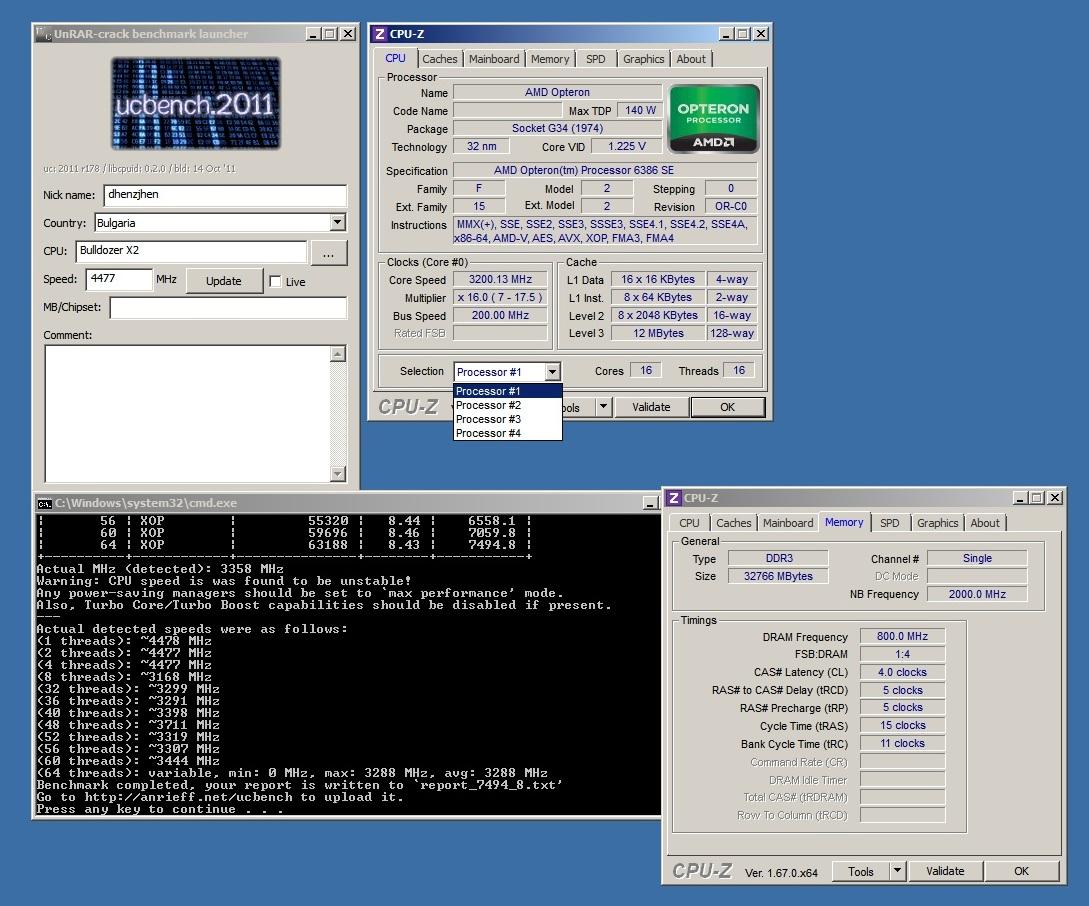The height and width of the screenshot is (906, 1089).
Task: Click the memory Size value 32766 MBytes
Action: (778, 576)
